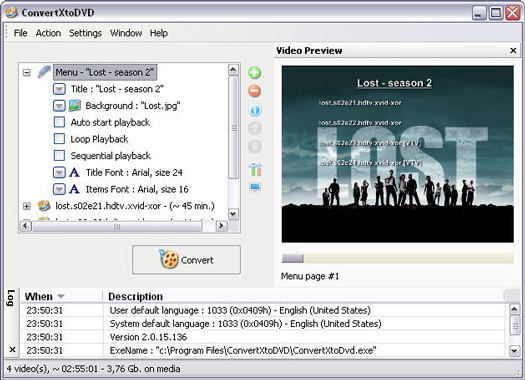Click the When column header
Viewport: 525px width, 380px height.
coord(62,297)
